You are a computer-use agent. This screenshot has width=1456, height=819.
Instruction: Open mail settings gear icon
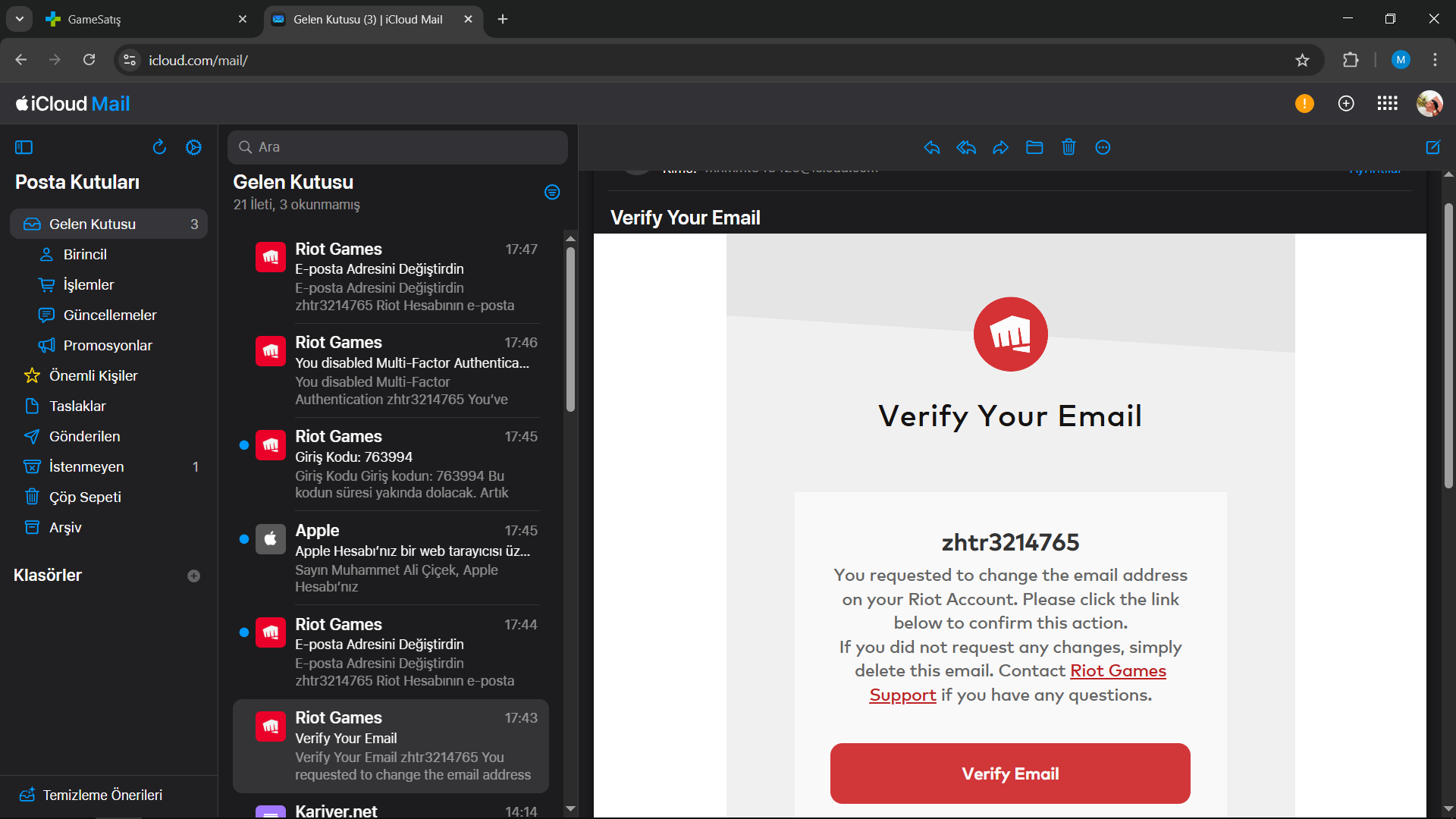(193, 147)
